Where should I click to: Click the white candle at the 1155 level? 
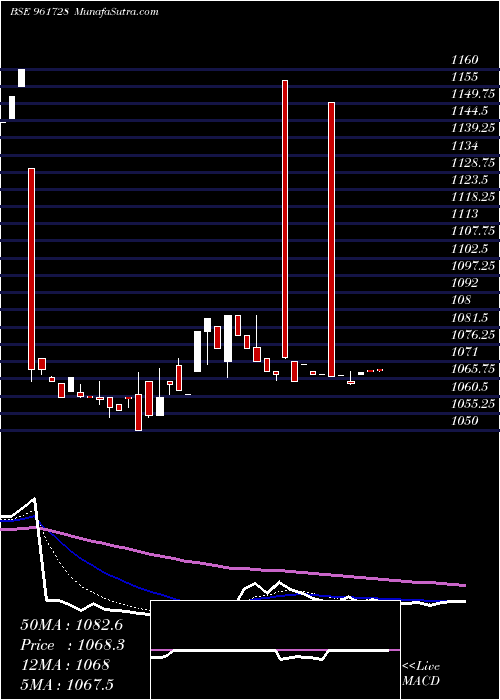point(21,78)
